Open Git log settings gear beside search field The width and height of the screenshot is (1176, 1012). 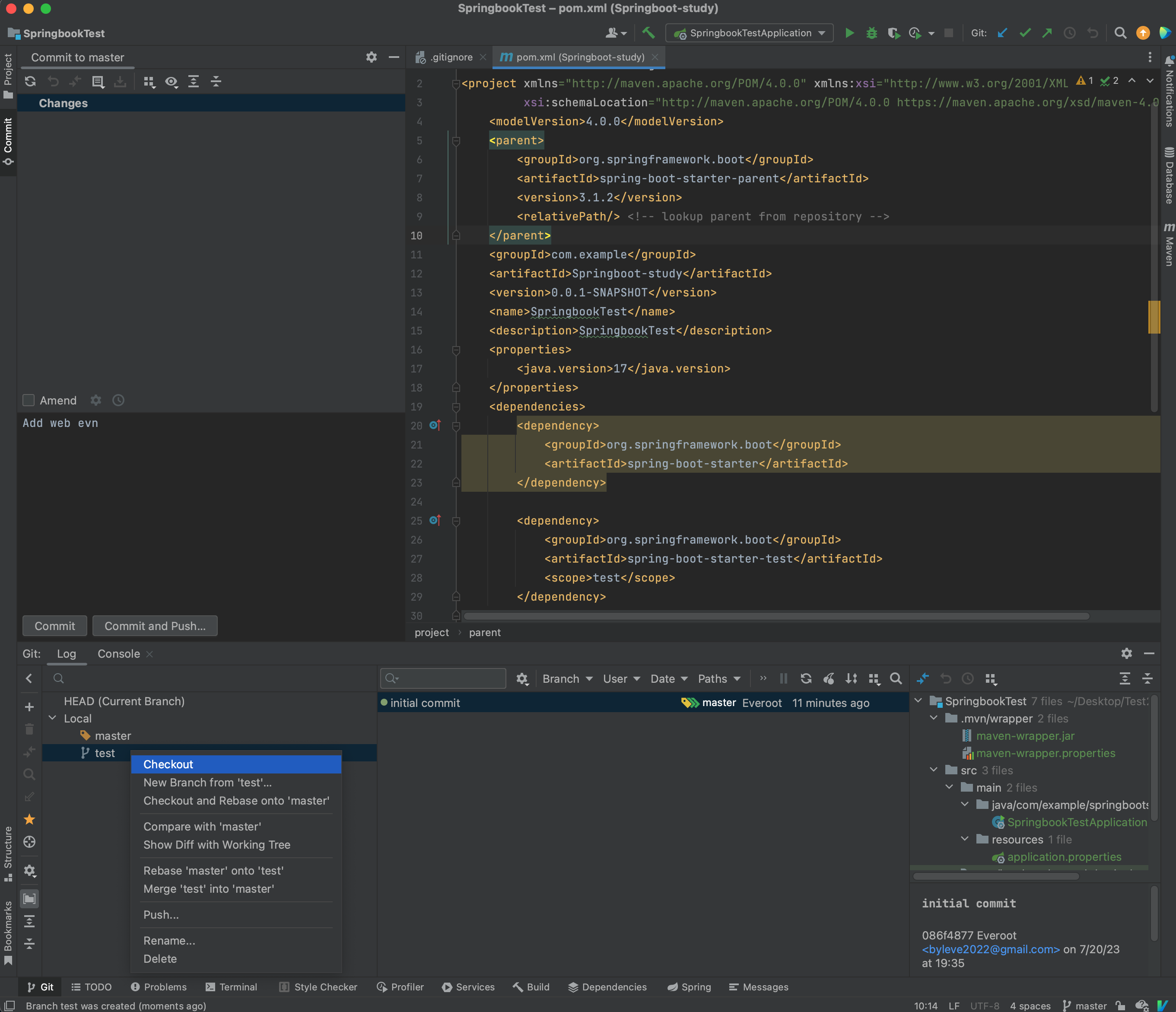click(x=522, y=679)
